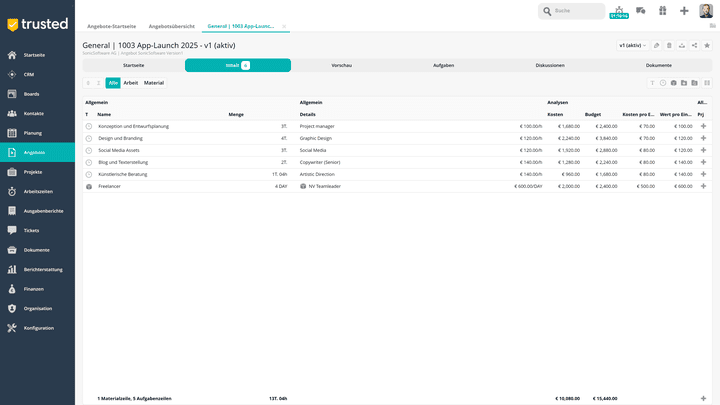The image size is (720, 405).
Task: Open the user avatar menu
Action: (x=706, y=11)
